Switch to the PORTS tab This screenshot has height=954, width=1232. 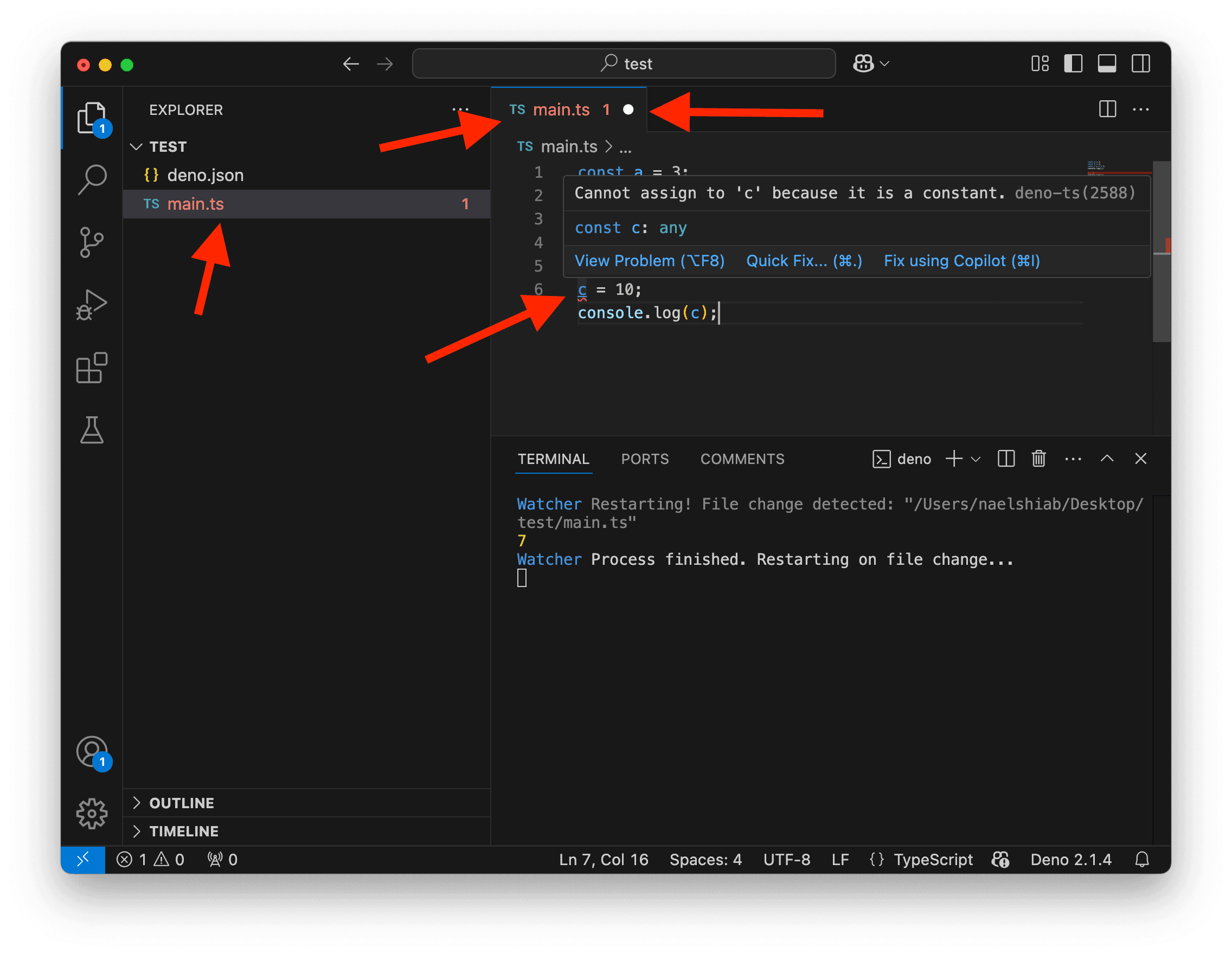[645, 459]
